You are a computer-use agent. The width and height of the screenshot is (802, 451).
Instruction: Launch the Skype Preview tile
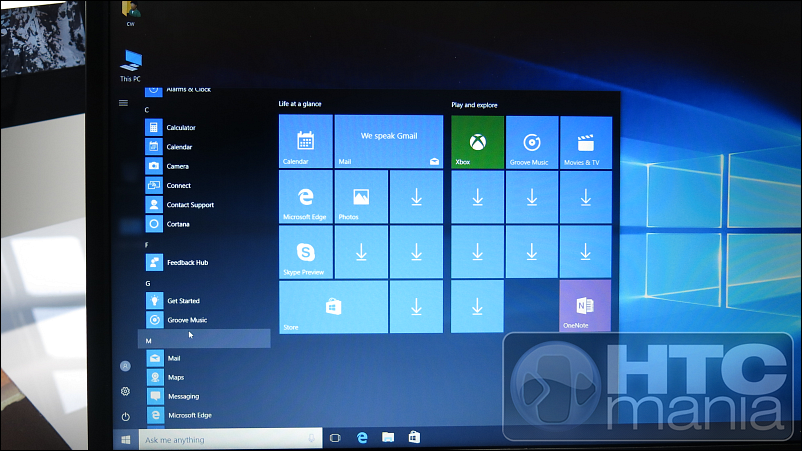(x=306, y=252)
